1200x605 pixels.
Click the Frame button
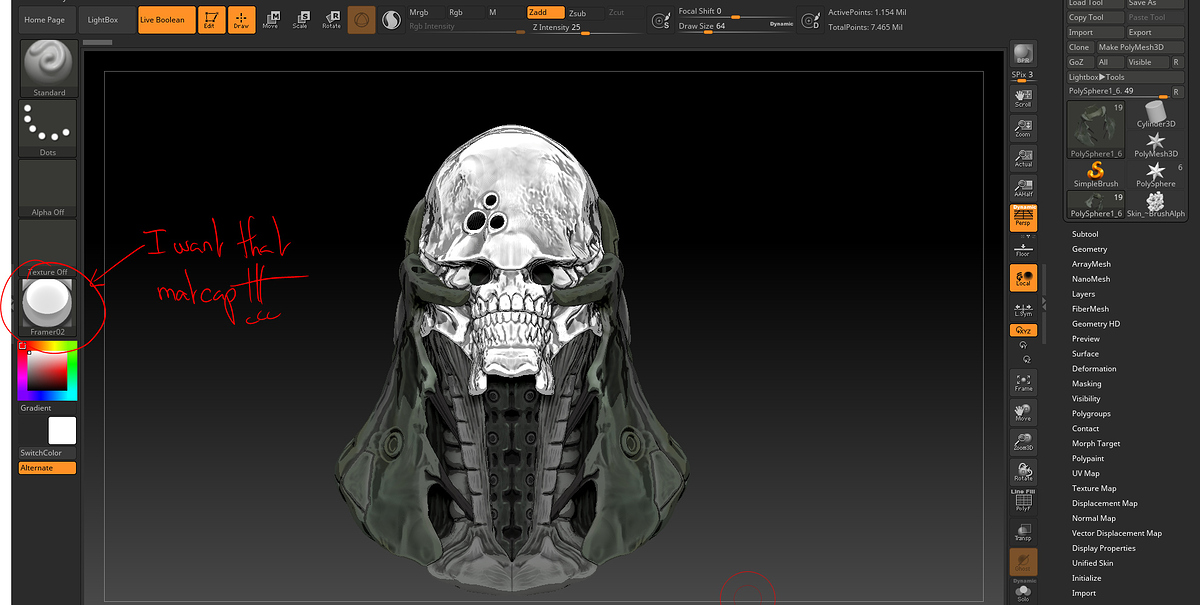(1023, 382)
